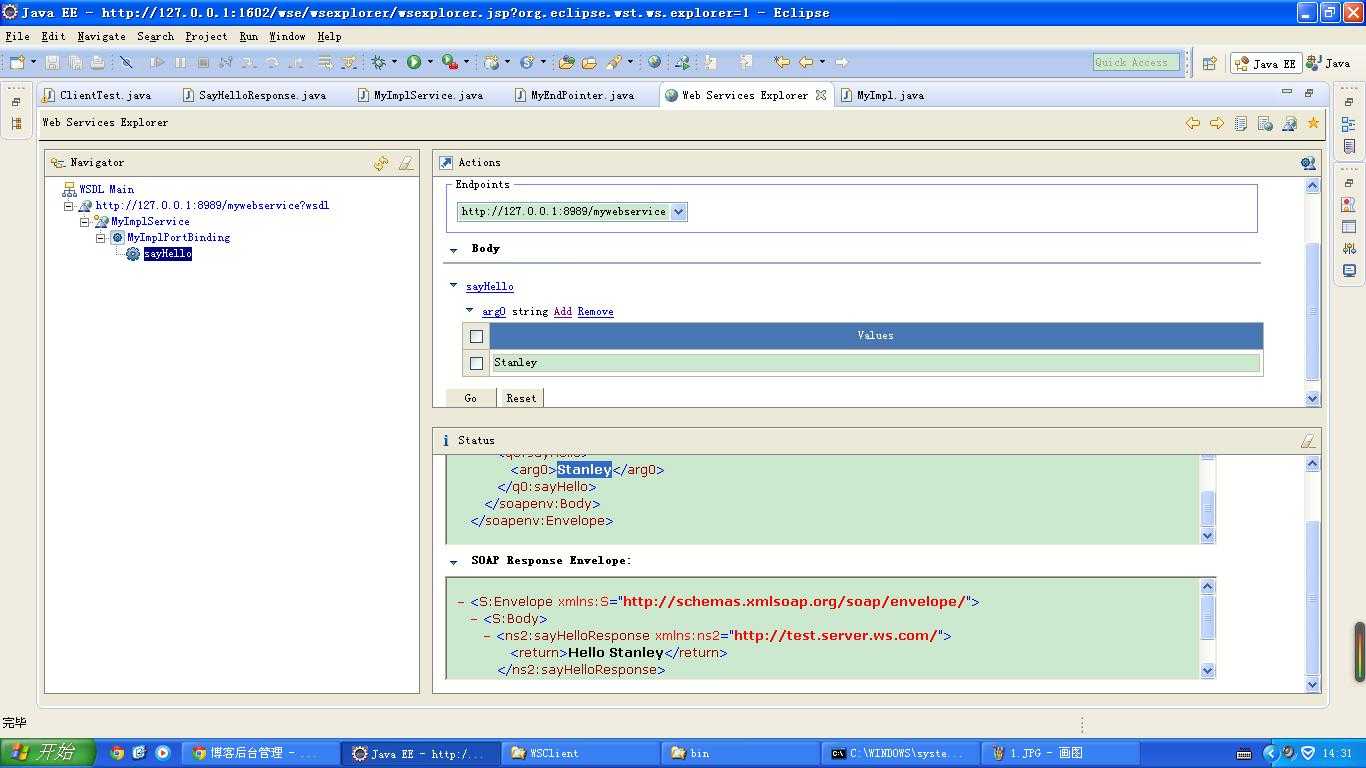Click the Debug bug icon in toolbar
The image size is (1366, 768).
[x=378, y=62]
